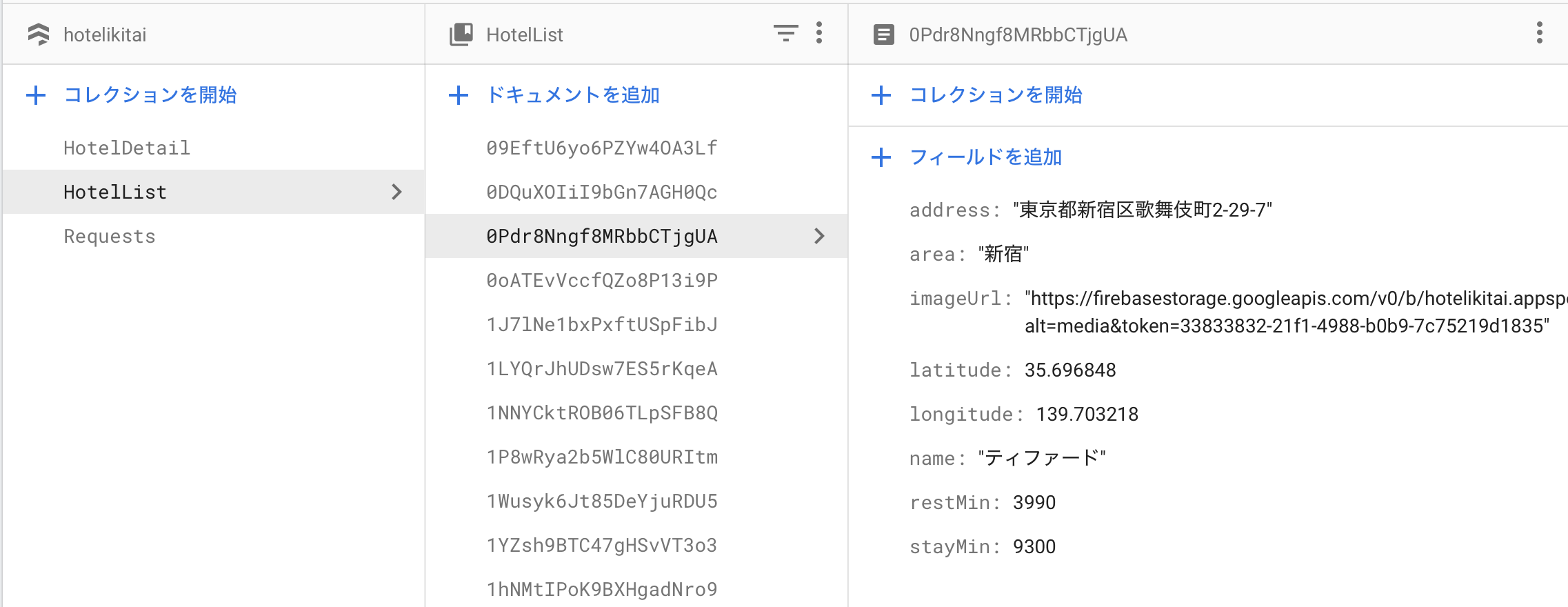Open the three-dot menu for HotelList
The height and width of the screenshot is (607, 1568).
[x=819, y=33]
